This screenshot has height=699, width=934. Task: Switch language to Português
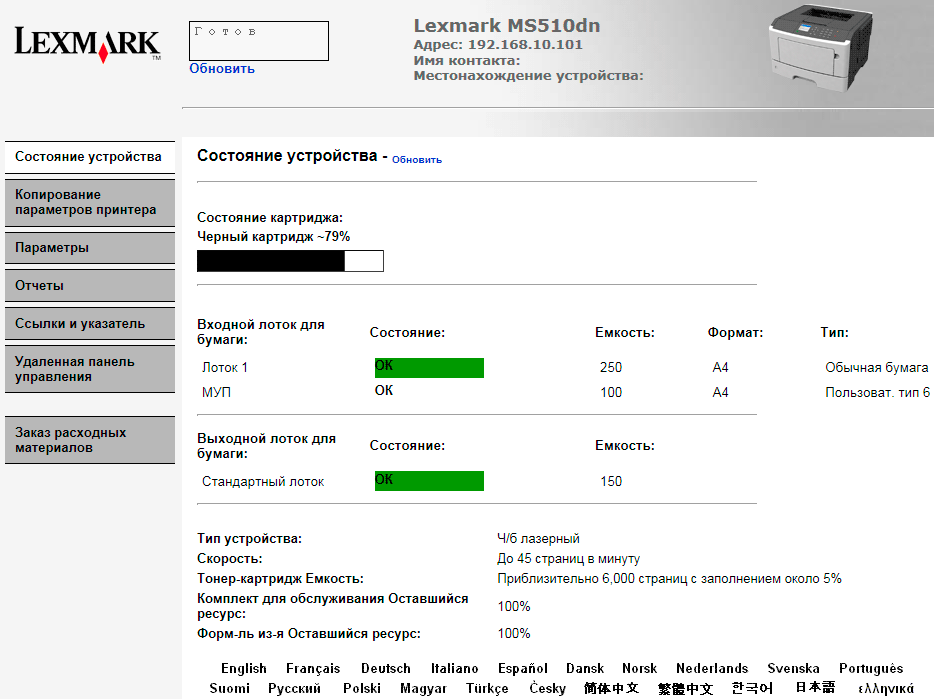click(871, 669)
